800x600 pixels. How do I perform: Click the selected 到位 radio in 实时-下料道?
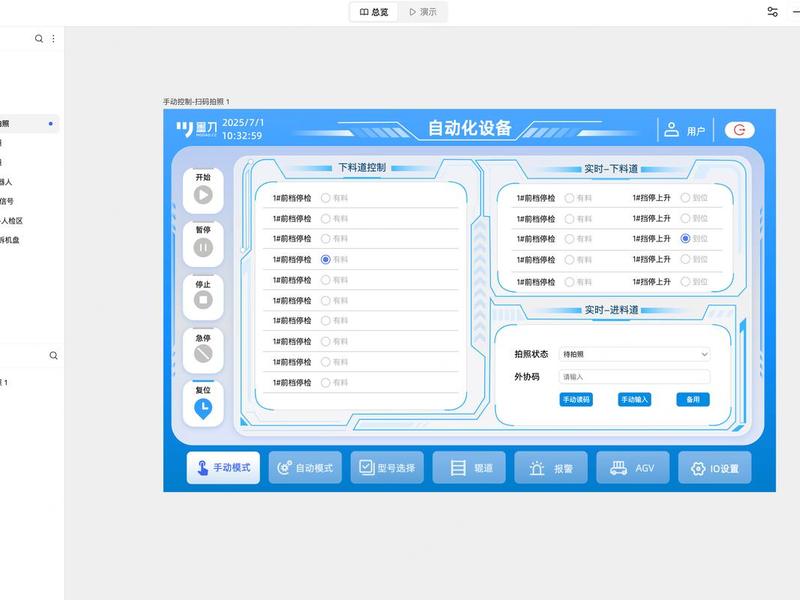pyautogui.click(x=685, y=238)
